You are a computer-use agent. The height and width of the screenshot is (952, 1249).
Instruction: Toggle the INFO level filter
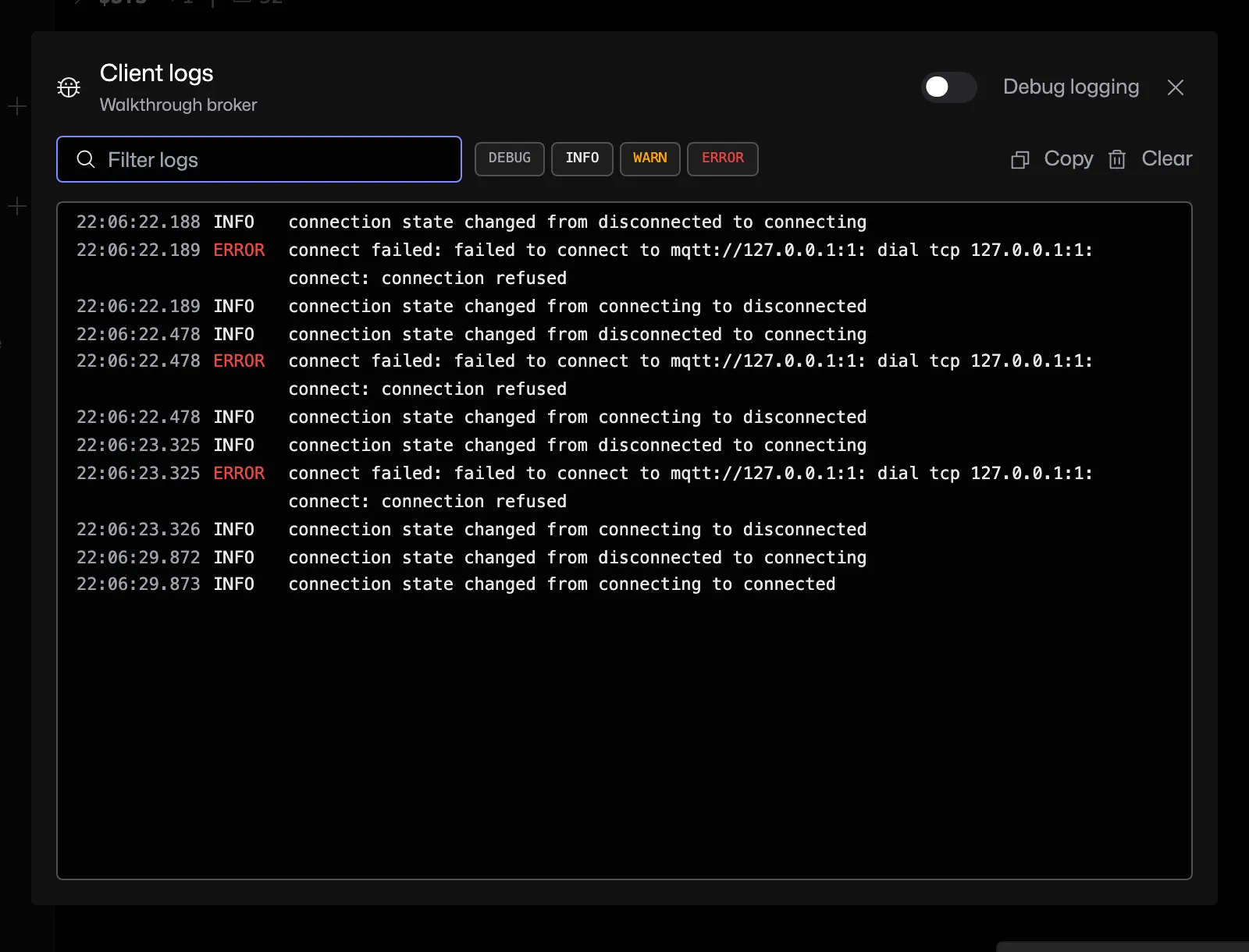click(x=582, y=158)
